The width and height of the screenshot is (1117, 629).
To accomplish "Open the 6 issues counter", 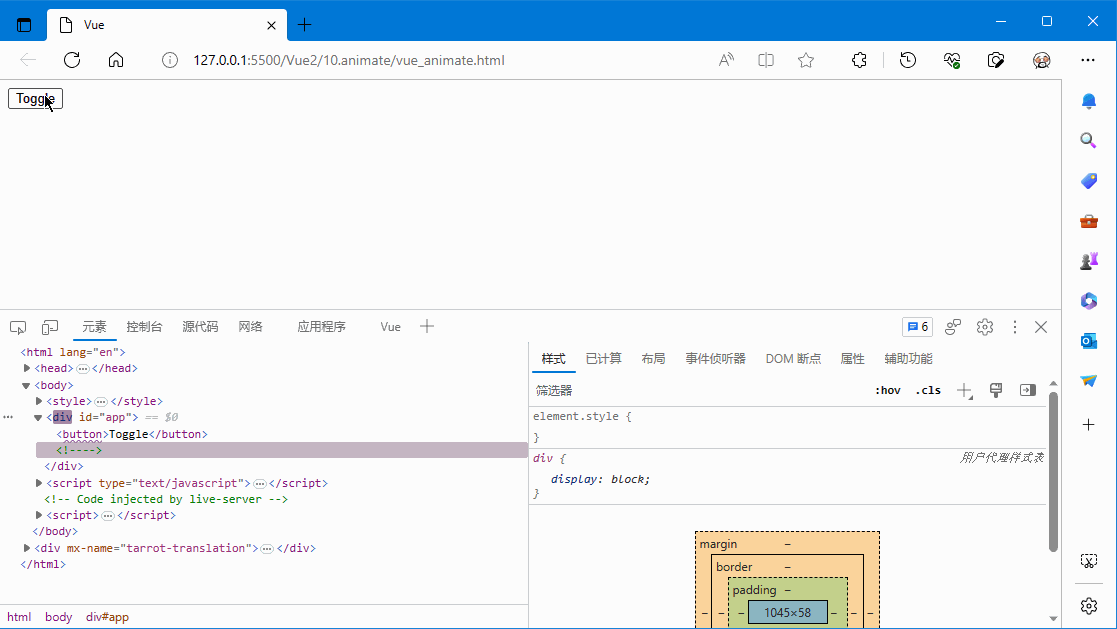I will click(x=918, y=327).
